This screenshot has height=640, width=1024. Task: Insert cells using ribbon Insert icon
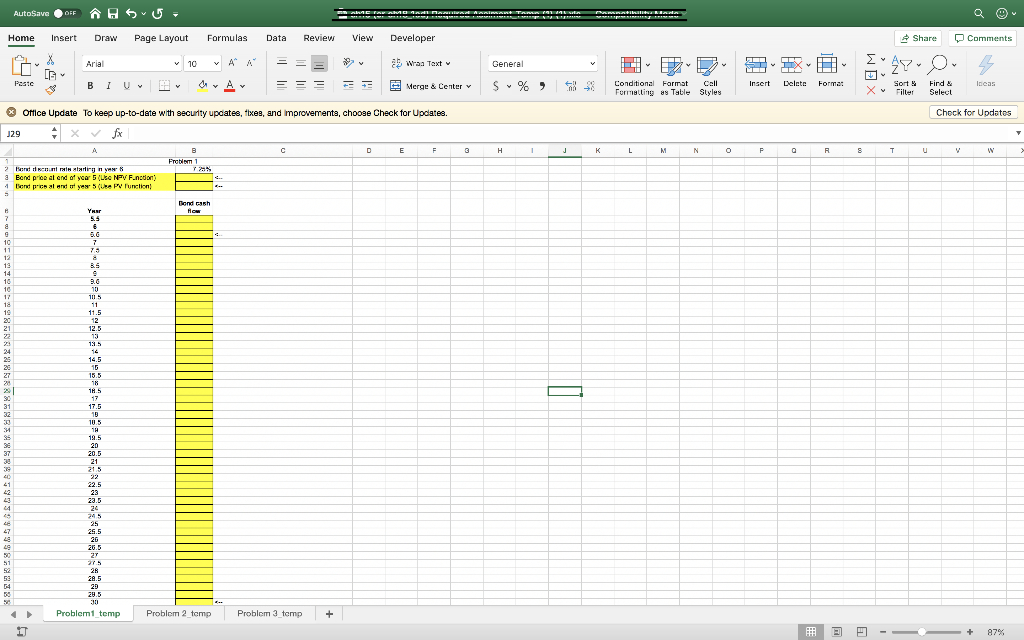point(756,65)
